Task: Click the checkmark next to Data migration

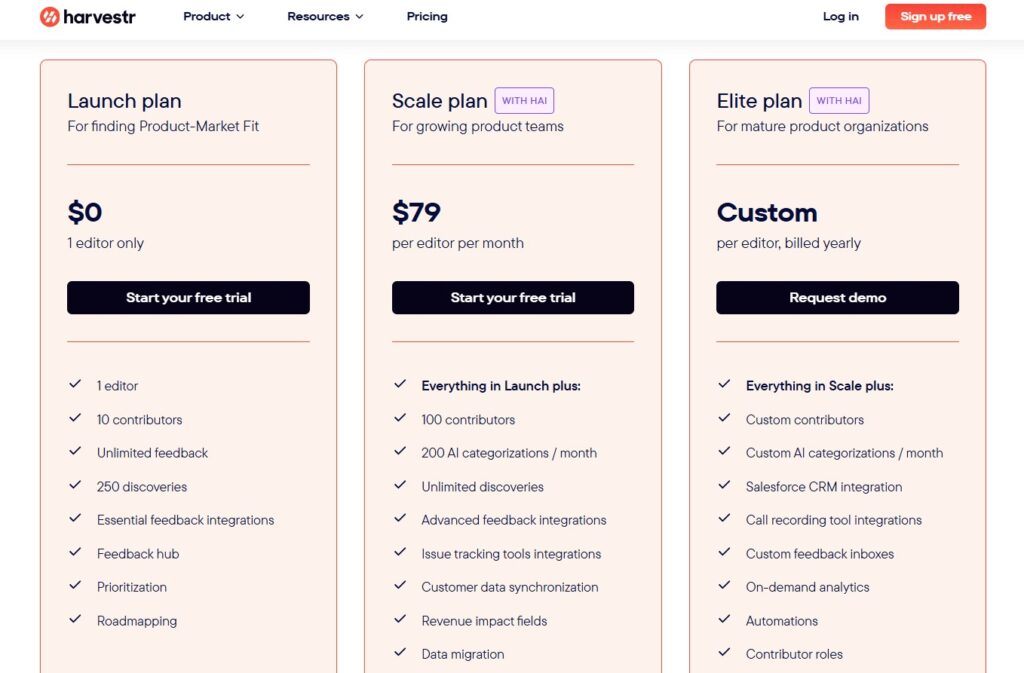Action: (400, 653)
